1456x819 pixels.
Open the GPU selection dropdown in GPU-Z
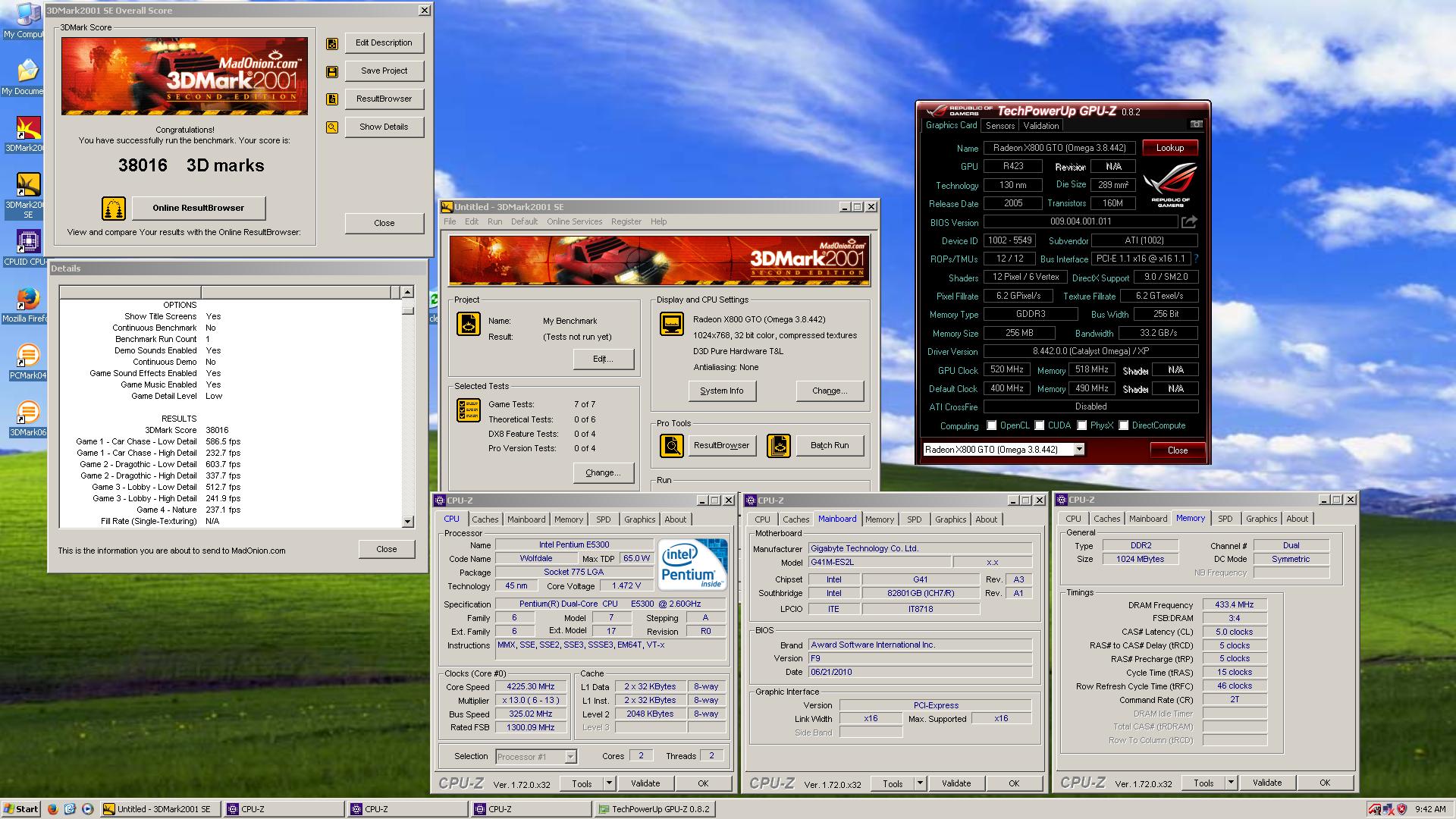point(1079,450)
